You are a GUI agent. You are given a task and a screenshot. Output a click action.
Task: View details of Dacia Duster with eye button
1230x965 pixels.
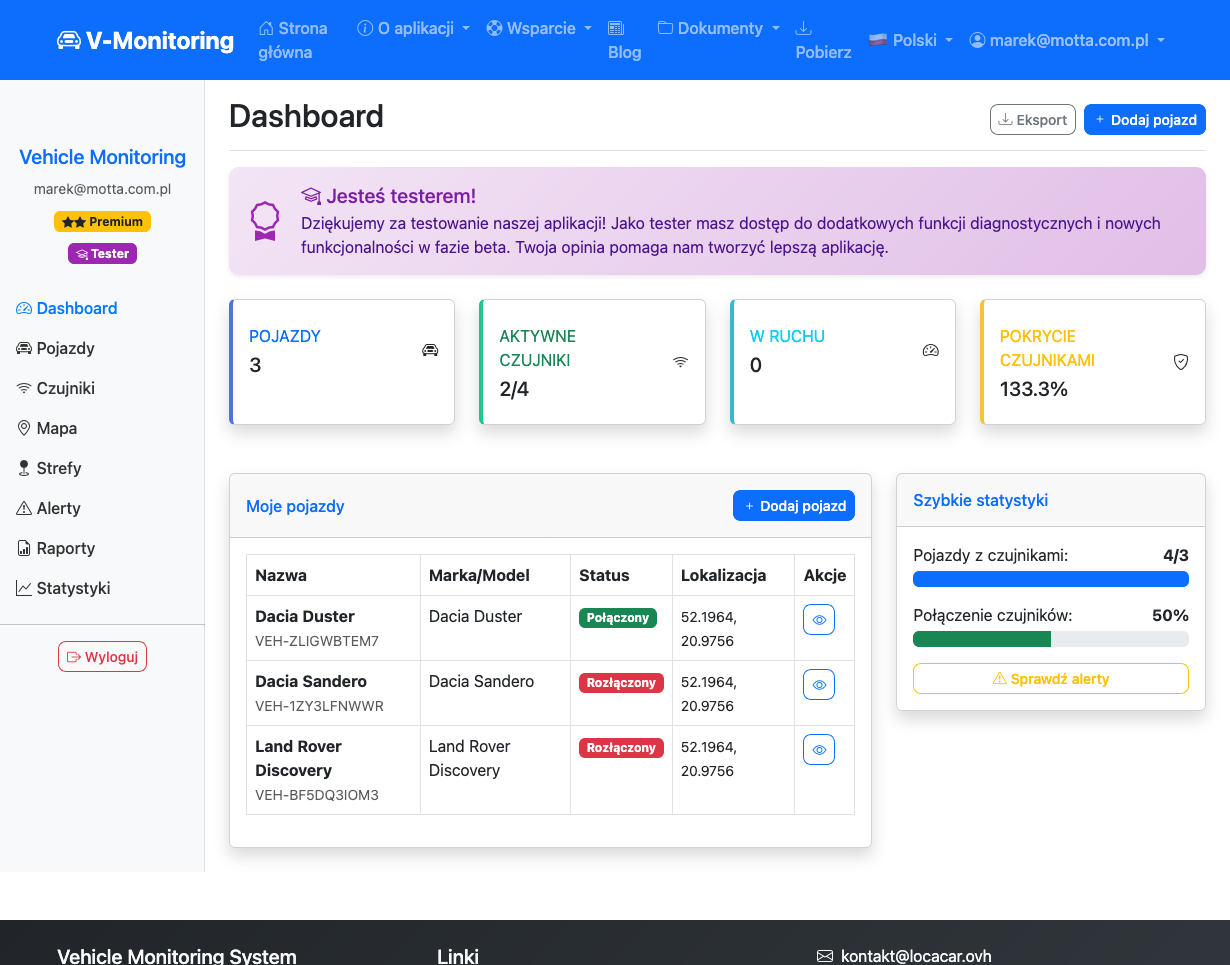point(819,620)
